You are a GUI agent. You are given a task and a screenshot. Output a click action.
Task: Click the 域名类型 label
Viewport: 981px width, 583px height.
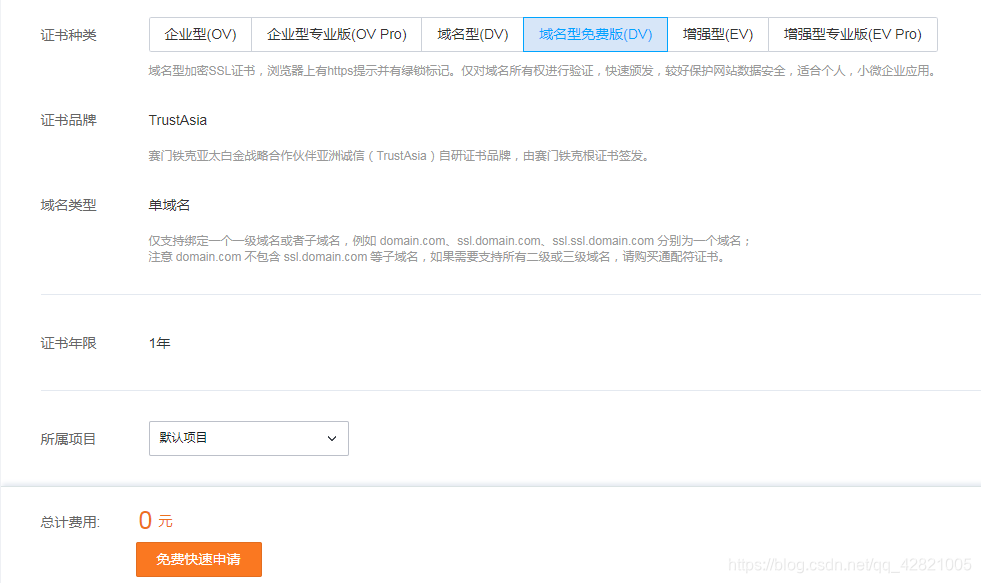point(68,205)
